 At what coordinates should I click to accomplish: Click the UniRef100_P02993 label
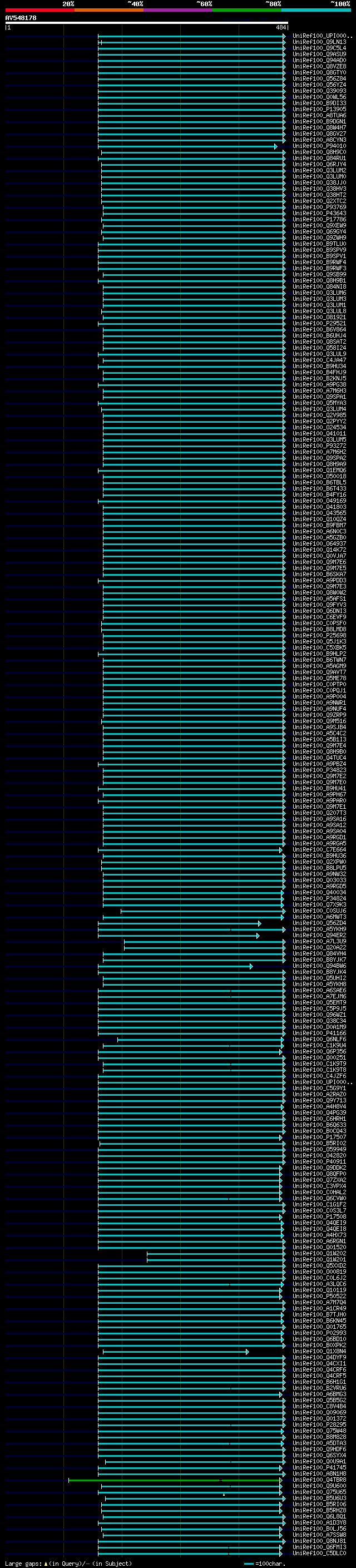click(x=319, y=1333)
